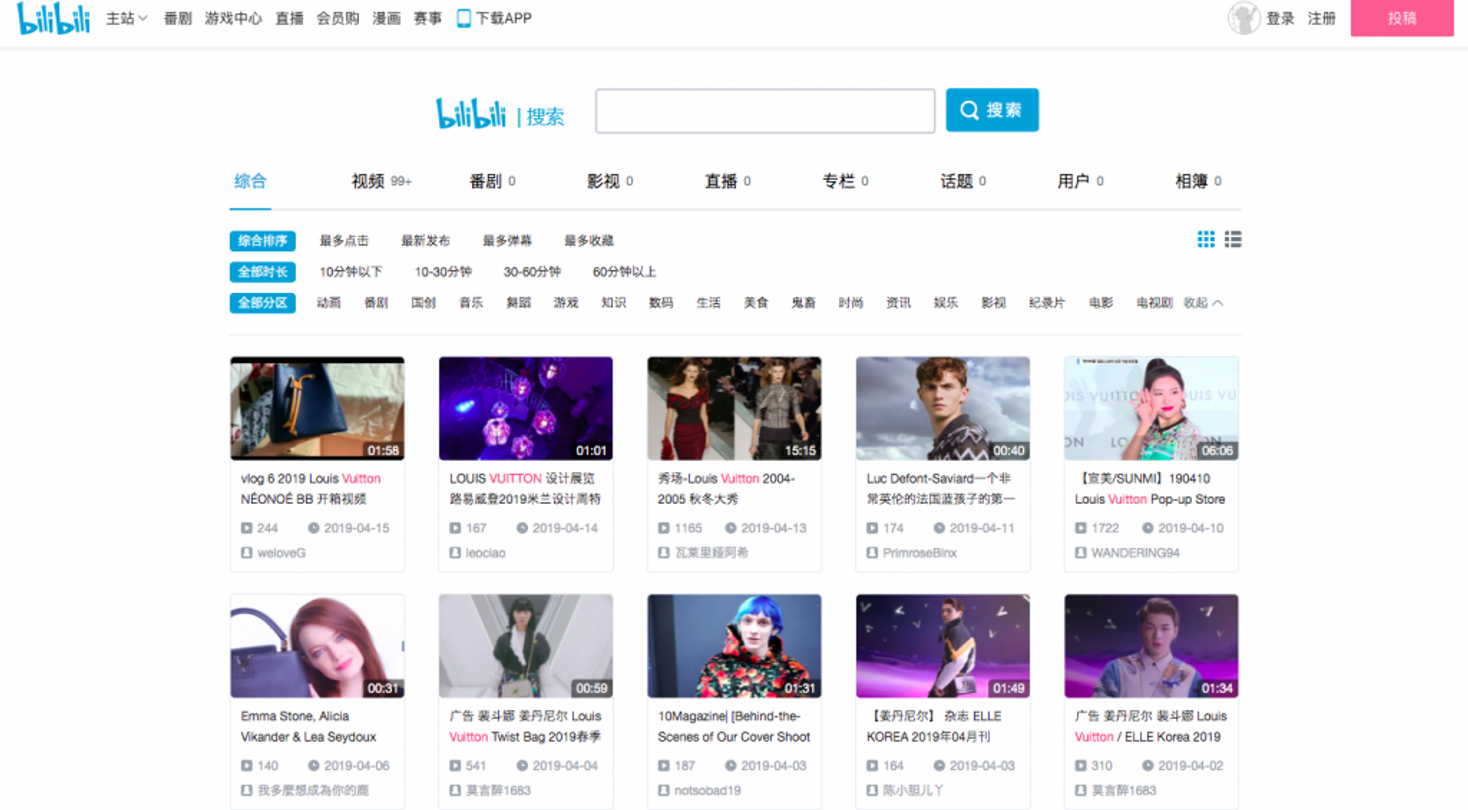Filter results by 动画 category
The image size is (1468, 810).
point(329,303)
